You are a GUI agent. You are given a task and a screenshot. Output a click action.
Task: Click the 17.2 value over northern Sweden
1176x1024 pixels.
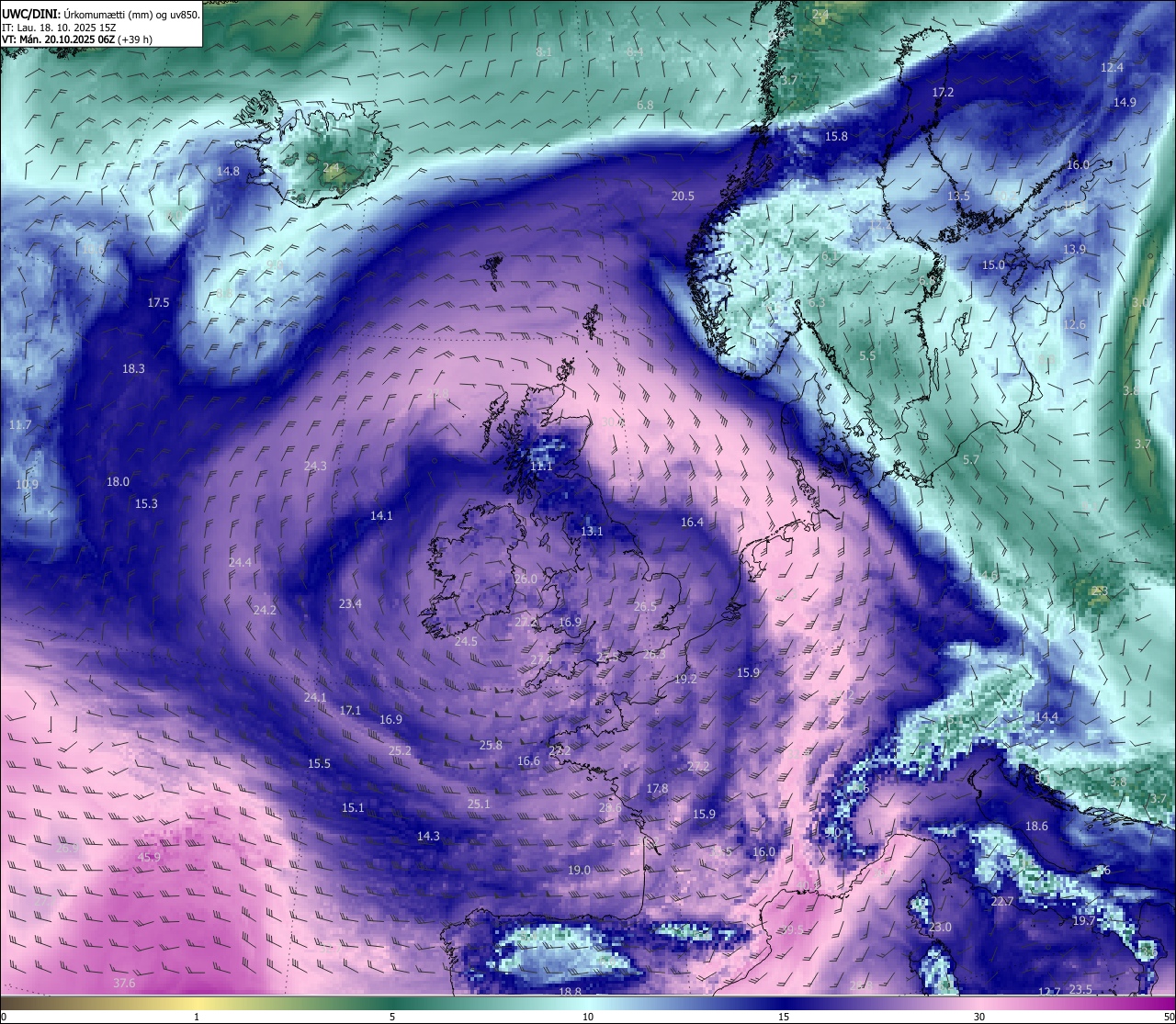pos(943,93)
